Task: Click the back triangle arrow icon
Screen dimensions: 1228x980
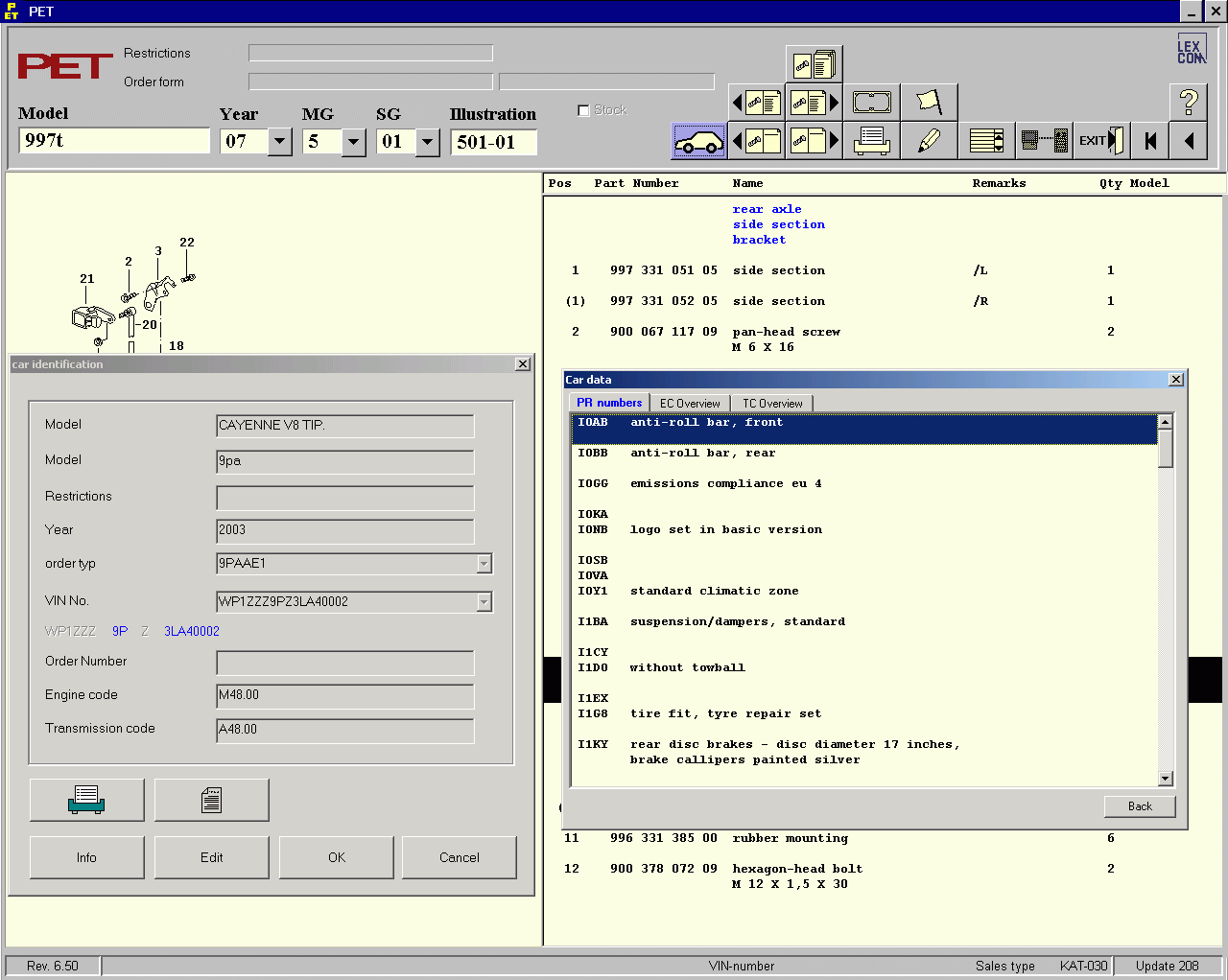Action: pos(1189,141)
